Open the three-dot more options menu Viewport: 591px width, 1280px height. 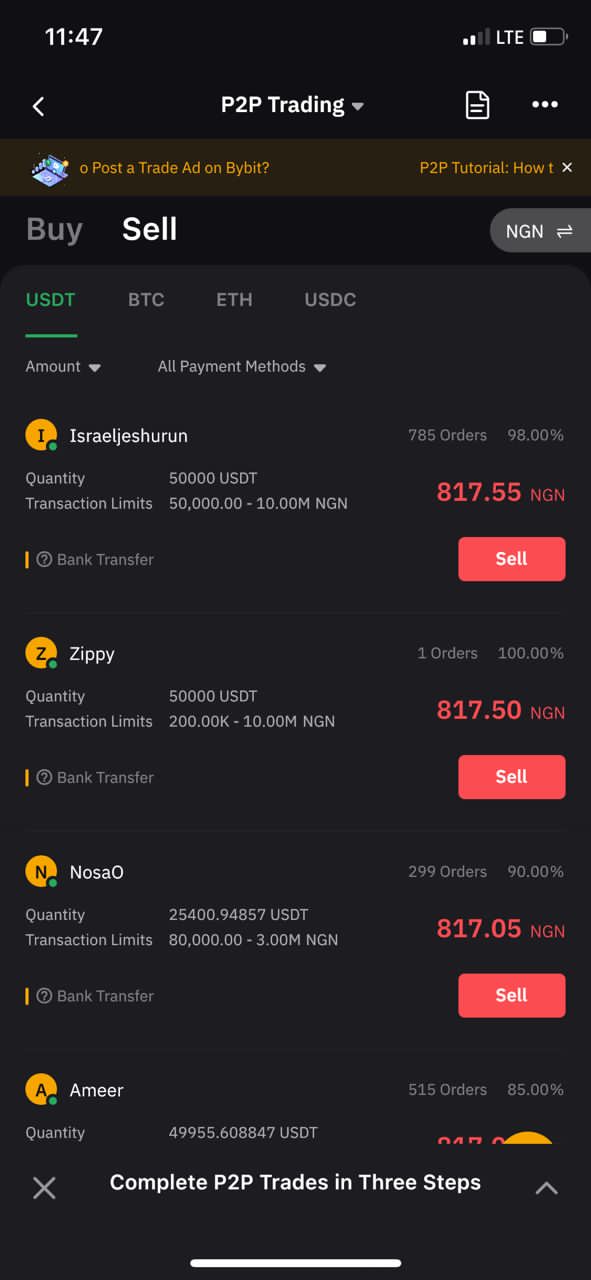pos(545,104)
